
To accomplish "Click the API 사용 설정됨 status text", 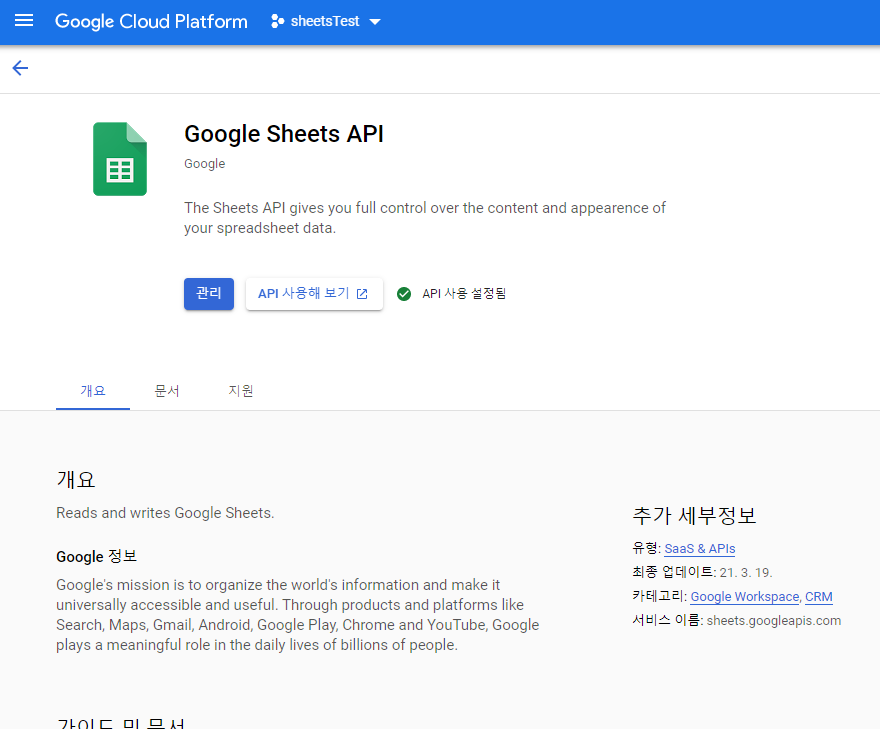I will click(464, 294).
